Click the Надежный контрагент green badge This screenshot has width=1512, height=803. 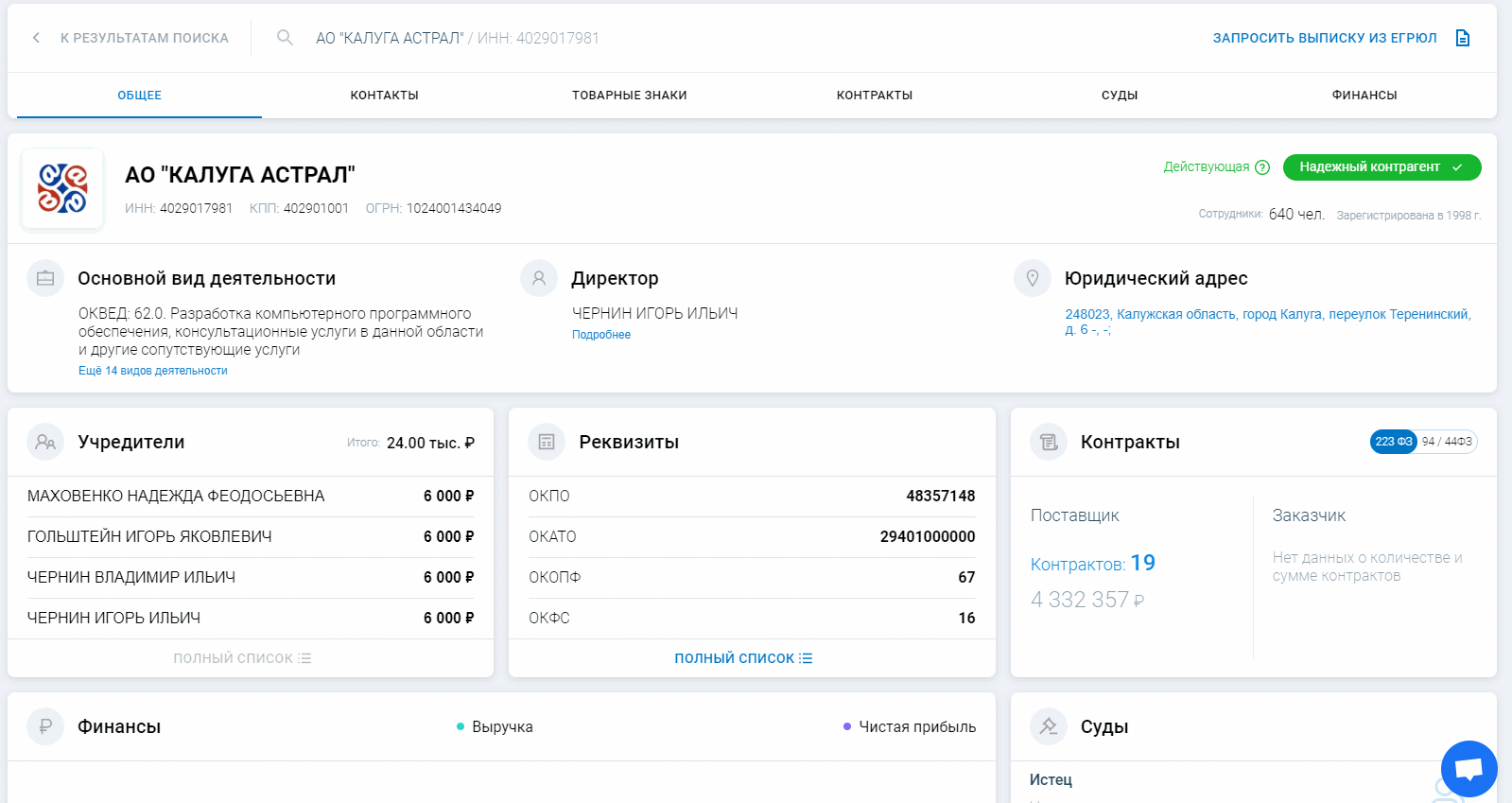coord(1382,167)
